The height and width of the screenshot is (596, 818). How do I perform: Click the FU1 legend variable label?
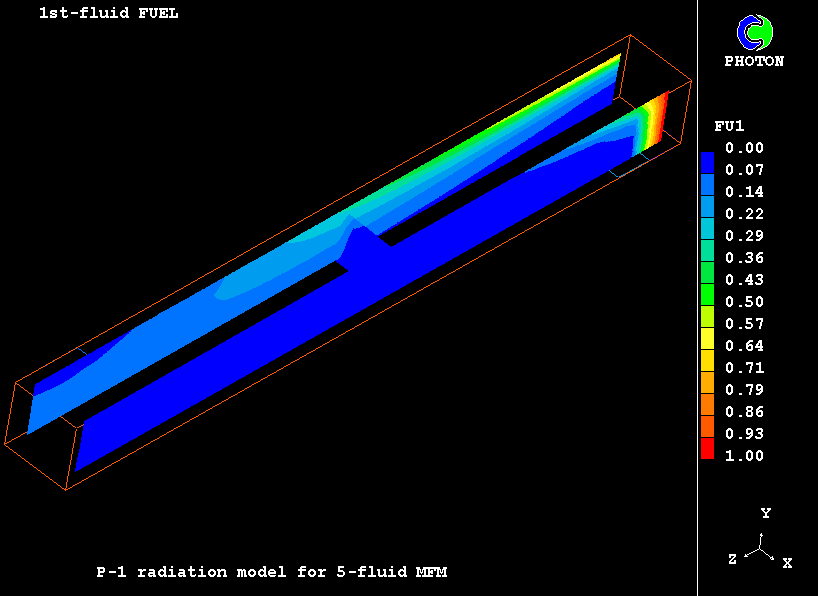coord(727,126)
